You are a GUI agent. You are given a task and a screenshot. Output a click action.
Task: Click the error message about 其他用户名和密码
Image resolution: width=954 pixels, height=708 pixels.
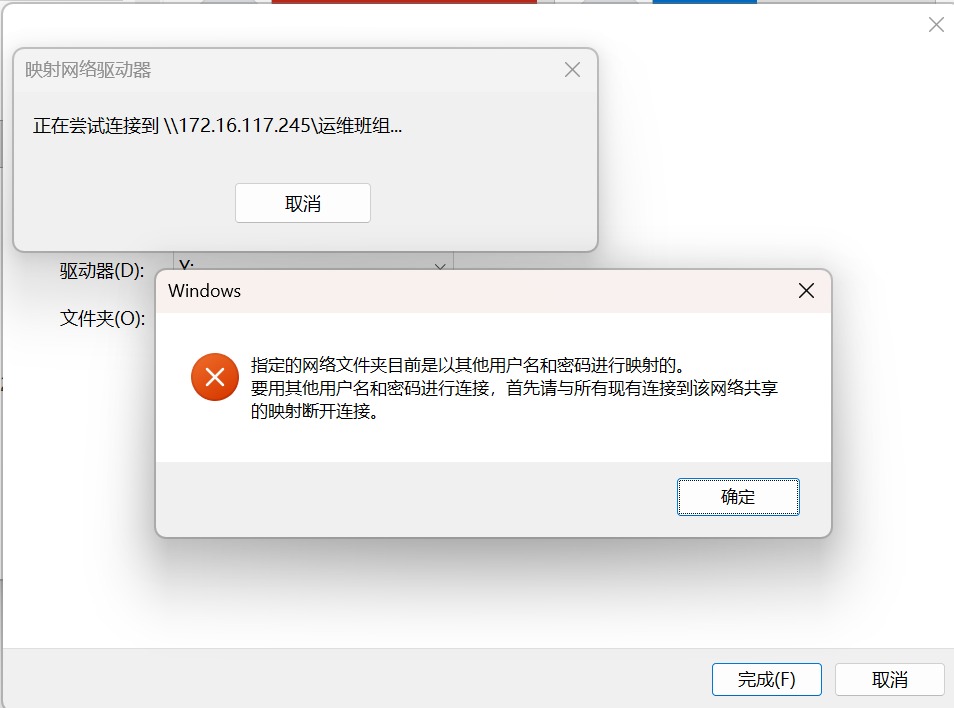[x=514, y=388]
